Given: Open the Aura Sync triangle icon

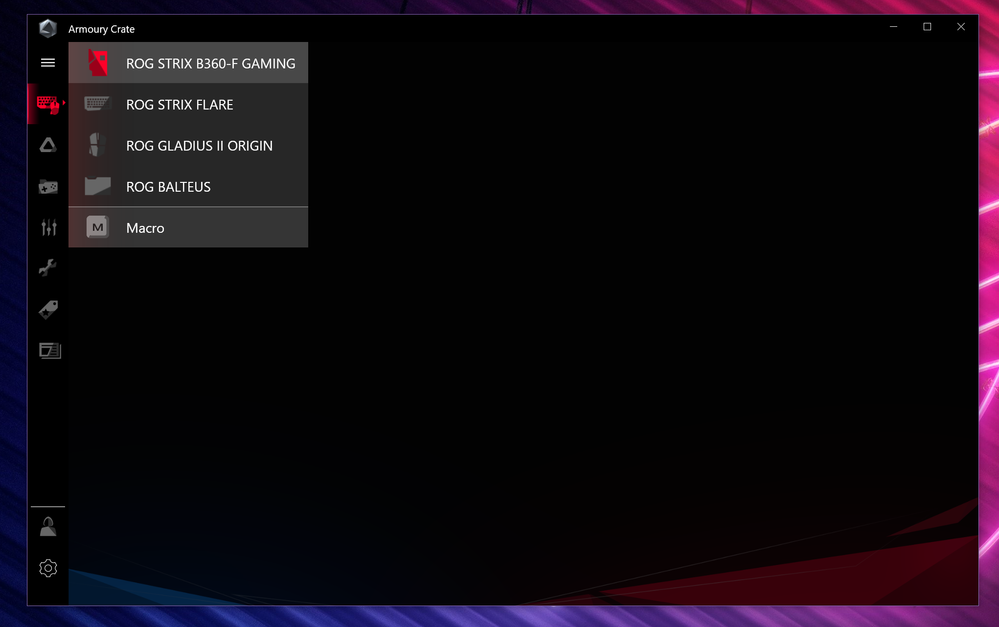Looking at the screenshot, I should pyautogui.click(x=48, y=145).
